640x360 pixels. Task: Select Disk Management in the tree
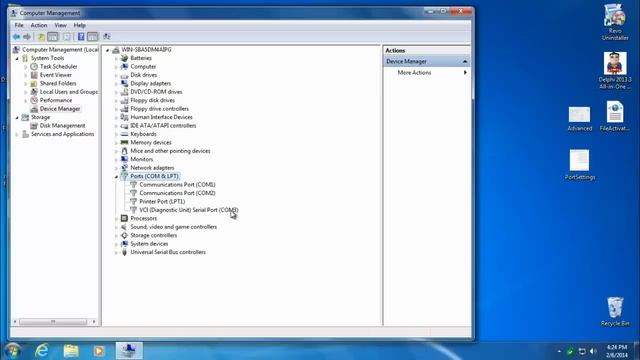[62, 126]
